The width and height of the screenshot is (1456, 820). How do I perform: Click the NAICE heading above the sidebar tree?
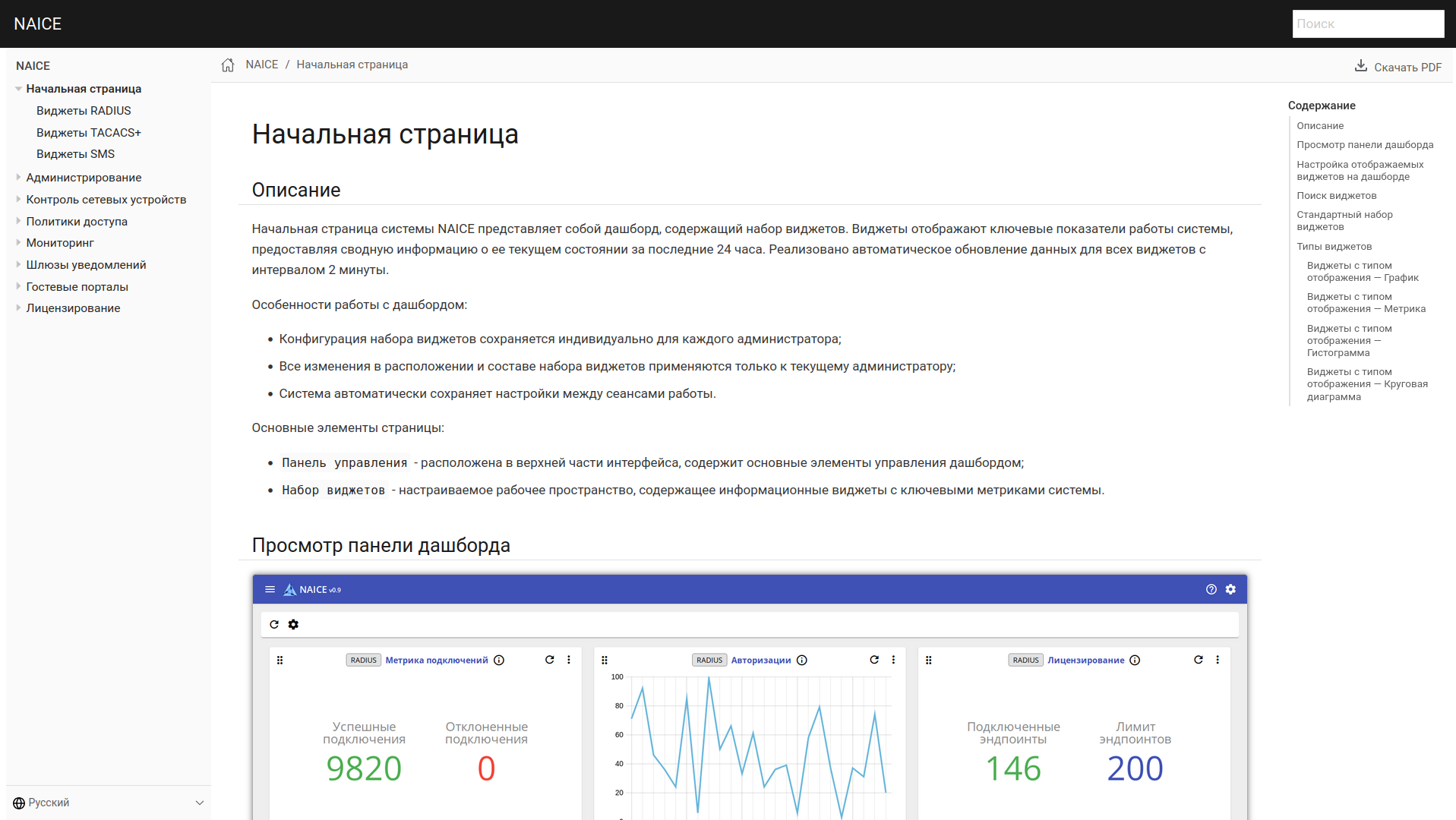coord(33,66)
